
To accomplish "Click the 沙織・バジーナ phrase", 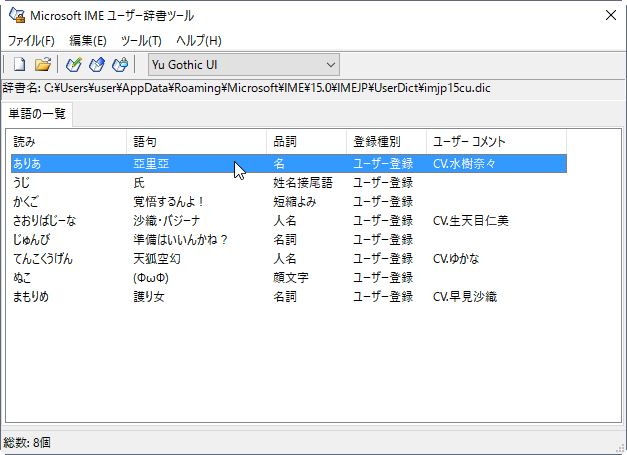I will pyautogui.click(x=166, y=221).
